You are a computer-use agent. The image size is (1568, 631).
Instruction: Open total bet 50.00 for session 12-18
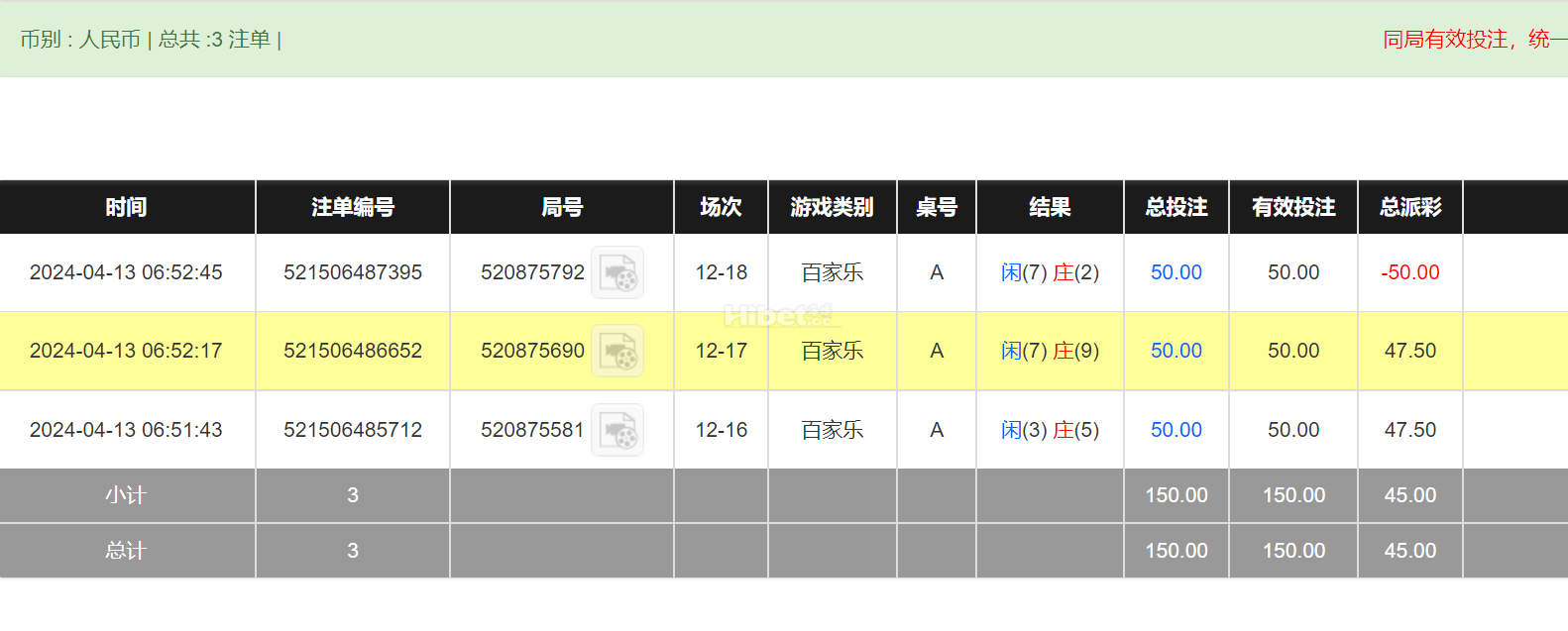coord(1176,272)
